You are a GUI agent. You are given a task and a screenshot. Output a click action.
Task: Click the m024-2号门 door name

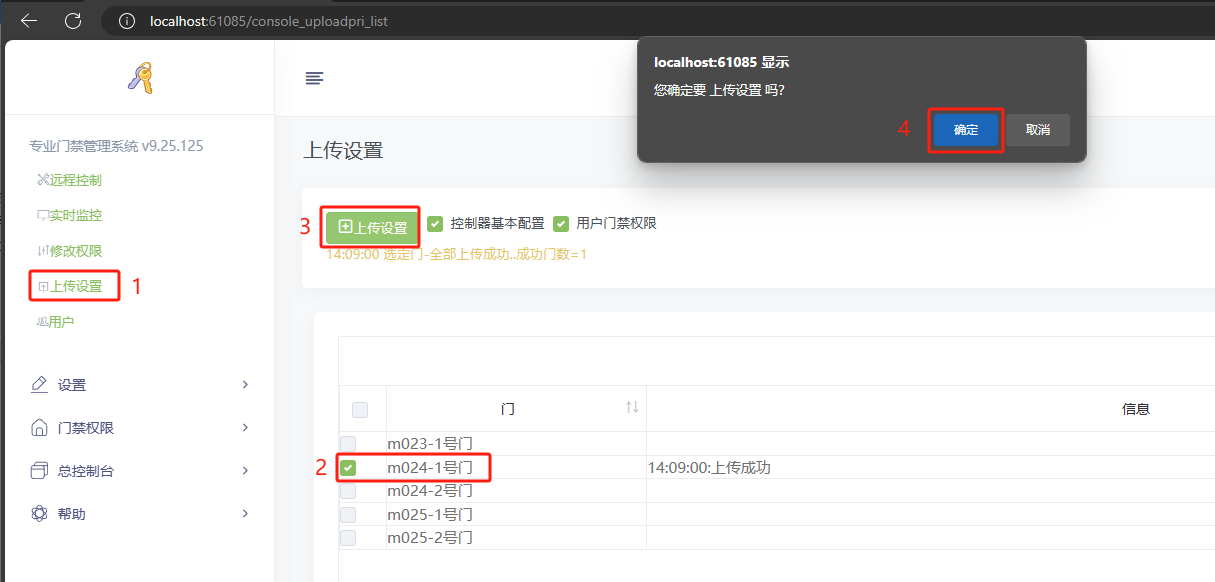tap(430, 491)
